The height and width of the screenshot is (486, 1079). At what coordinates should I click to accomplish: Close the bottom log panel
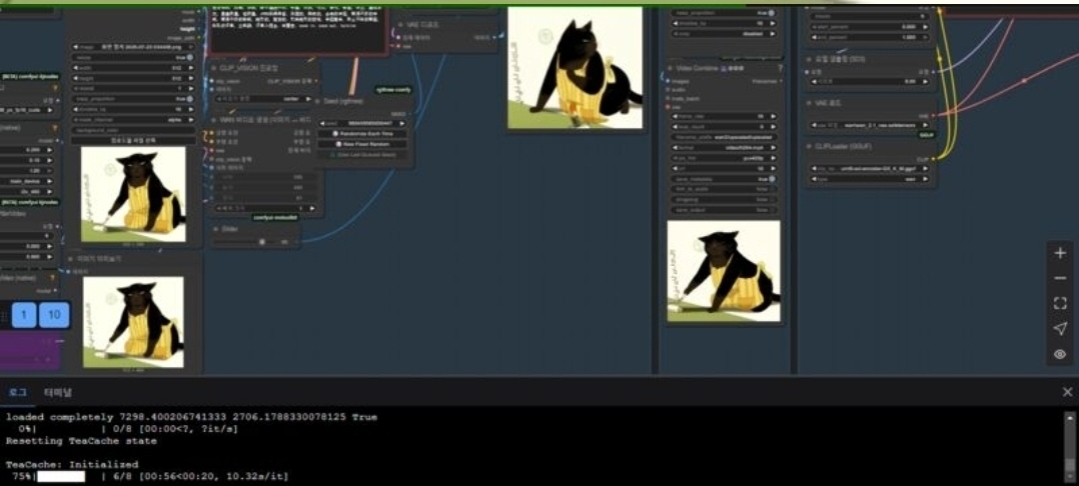1067,392
